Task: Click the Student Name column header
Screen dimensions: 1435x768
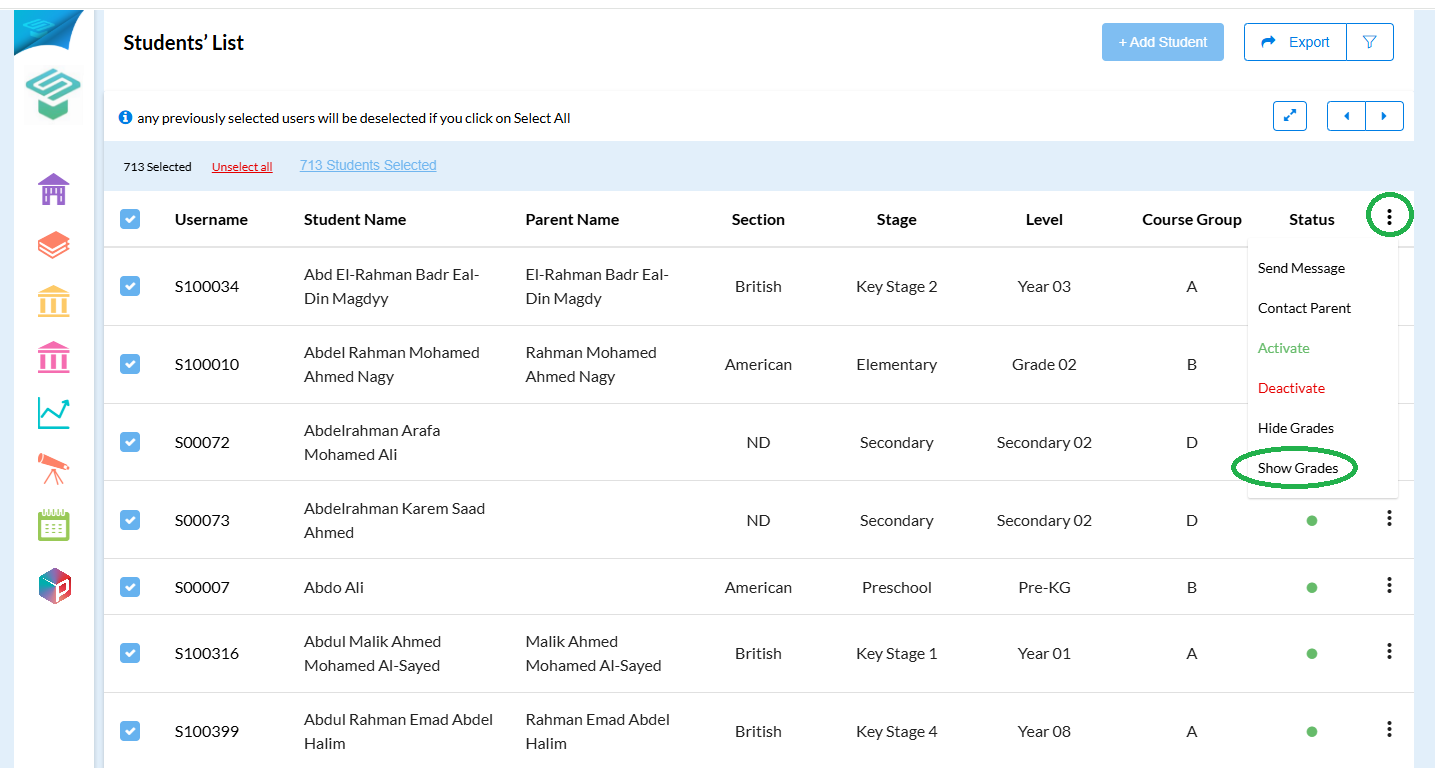Action: (x=355, y=219)
